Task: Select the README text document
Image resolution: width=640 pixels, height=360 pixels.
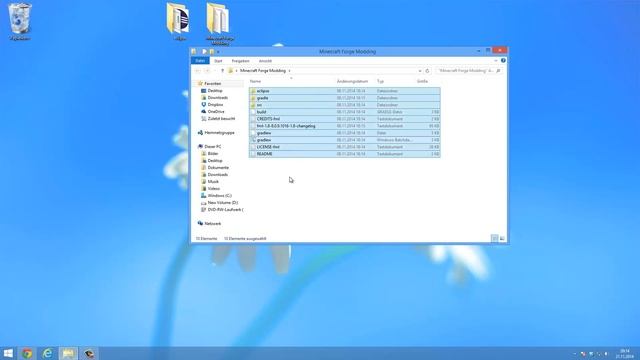Action: (x=344, y=154)
